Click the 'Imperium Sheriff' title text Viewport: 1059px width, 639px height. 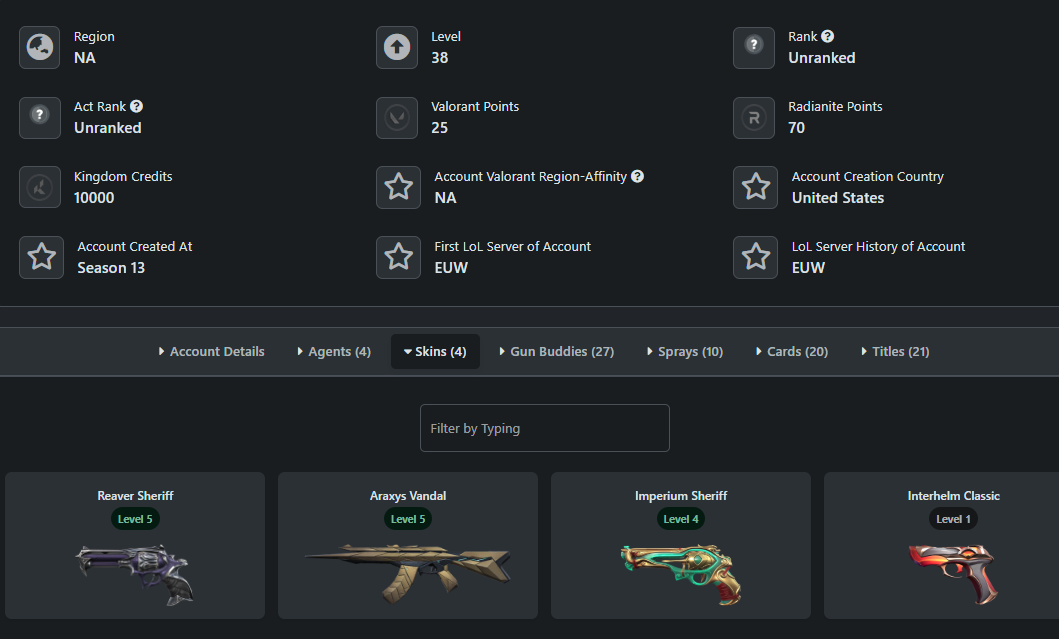[681, 496]
